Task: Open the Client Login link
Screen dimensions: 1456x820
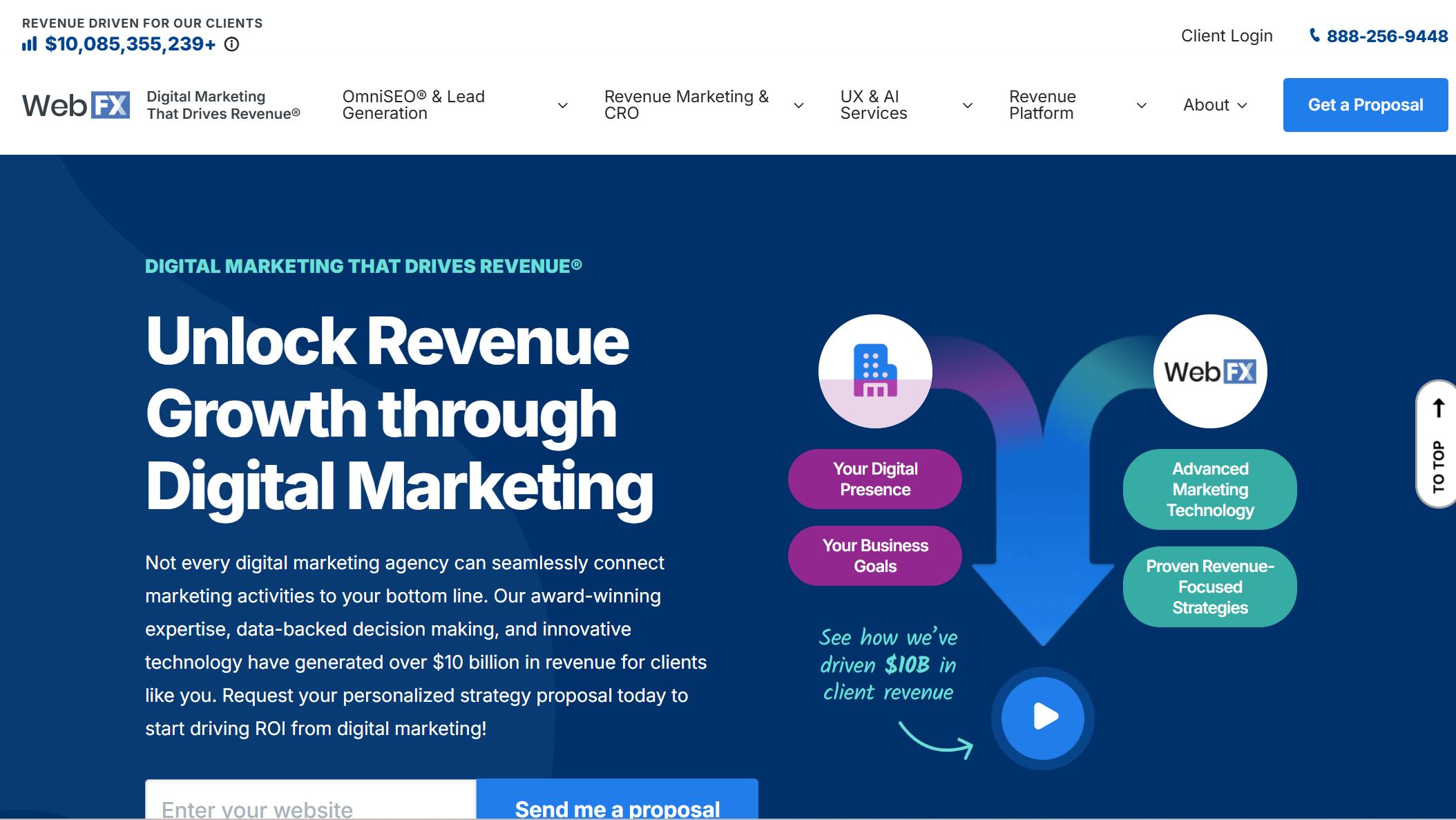Action: pos(1226,36)
